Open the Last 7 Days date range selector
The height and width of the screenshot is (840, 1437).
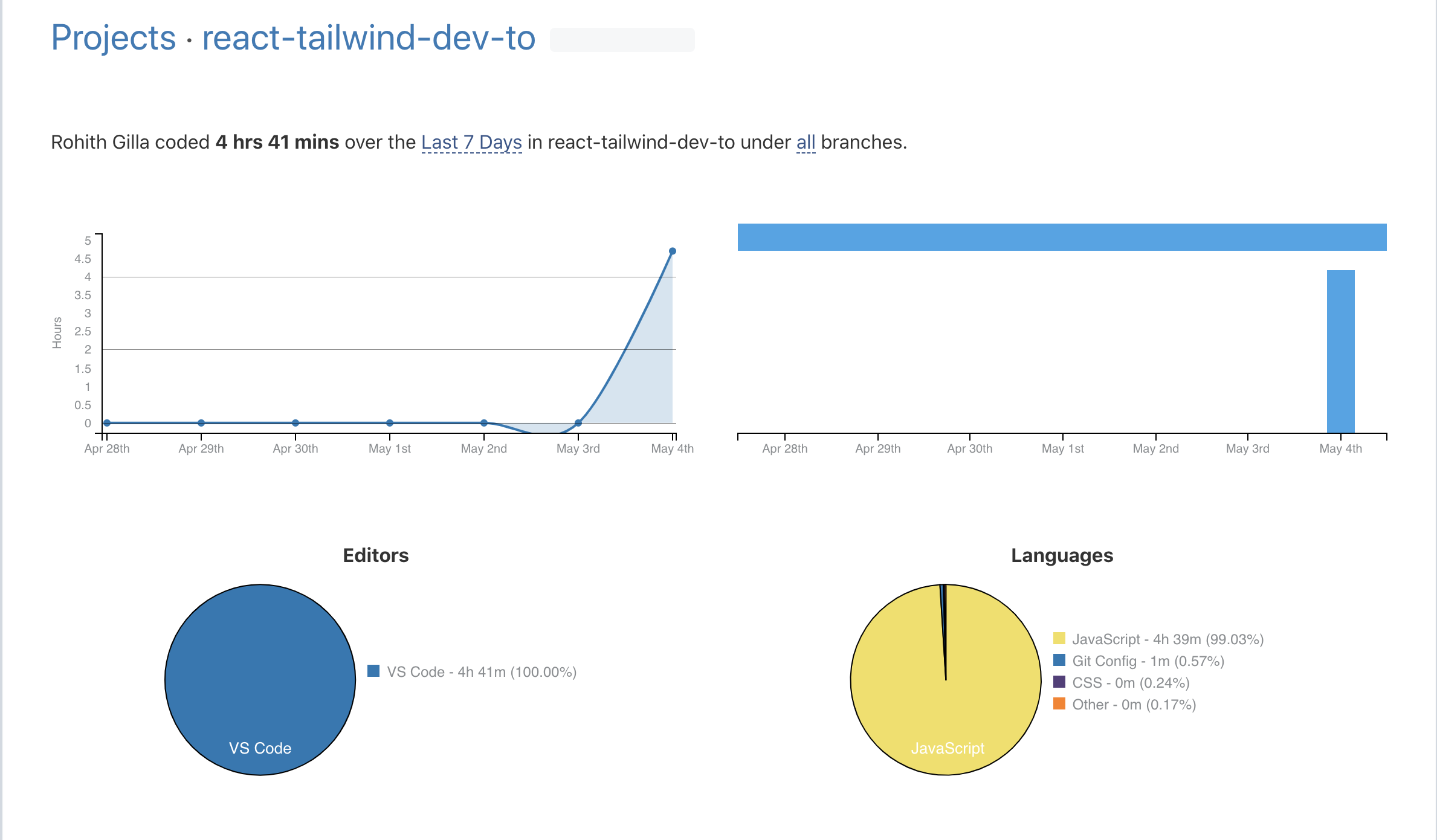coord(471,142)
